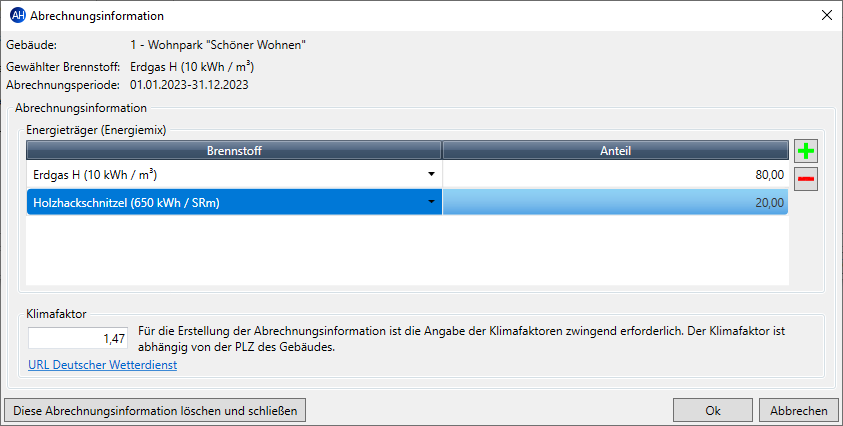Click empty area of the Energieträger table
This screenshot has width=843, height=426.
coord(407,250)
